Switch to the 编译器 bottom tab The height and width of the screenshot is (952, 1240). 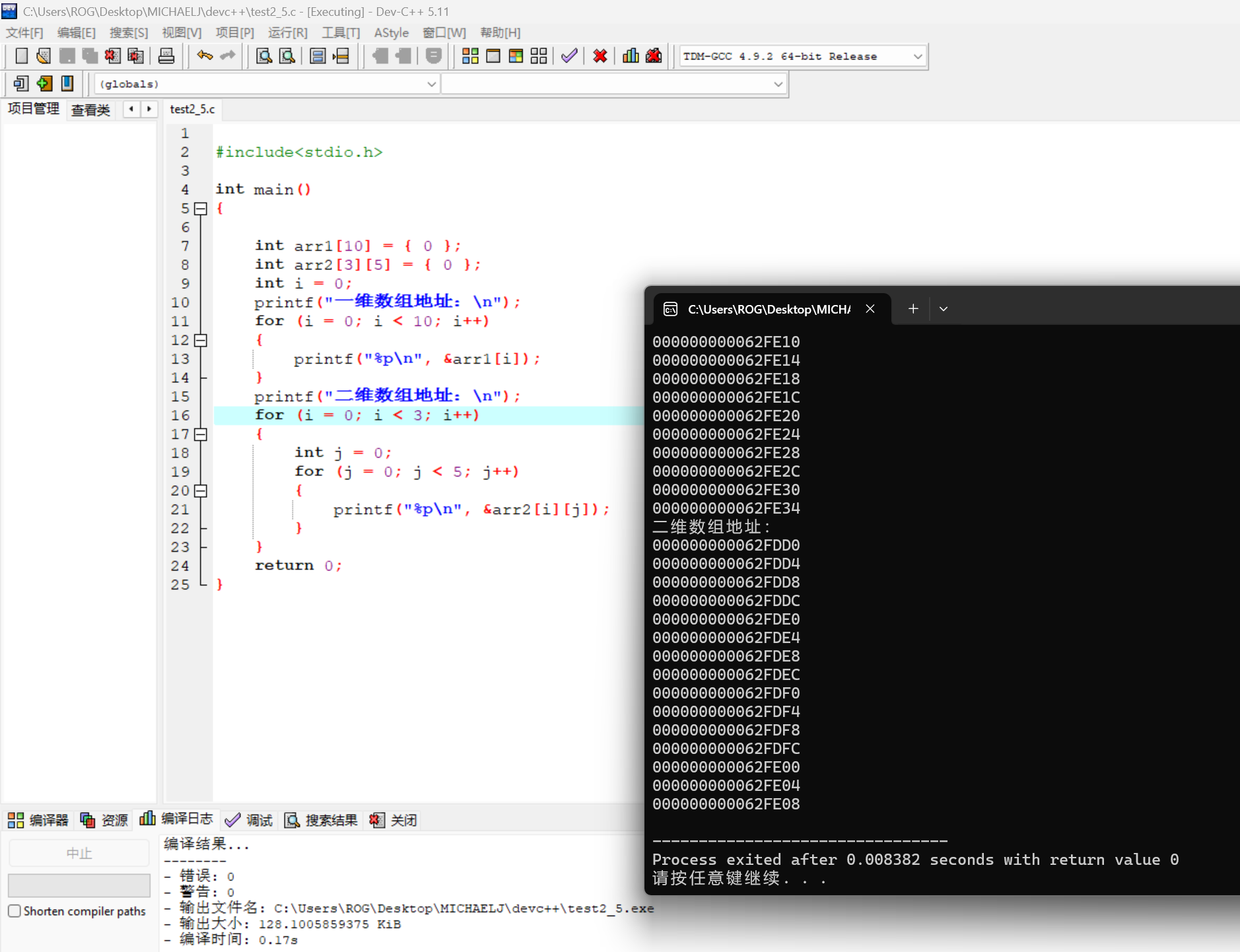pyautogui.click(x=38, y=820)
